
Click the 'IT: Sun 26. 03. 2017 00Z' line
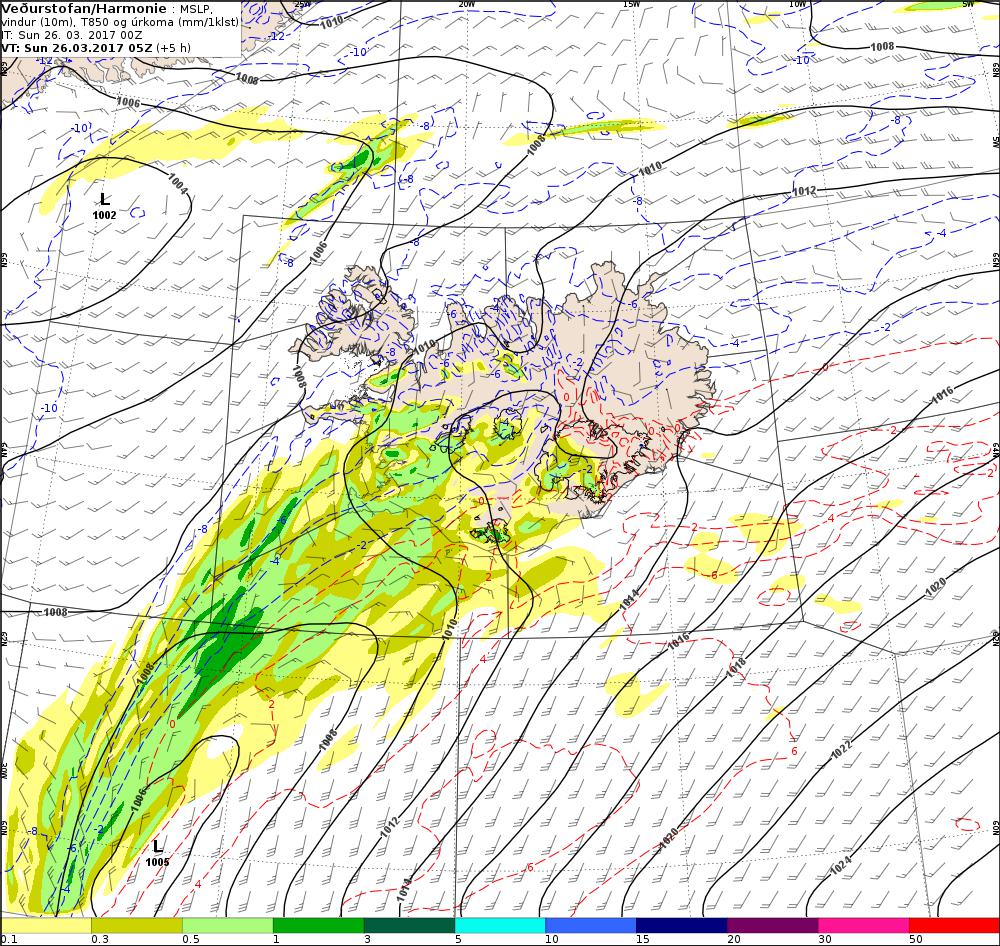point(72,35)
